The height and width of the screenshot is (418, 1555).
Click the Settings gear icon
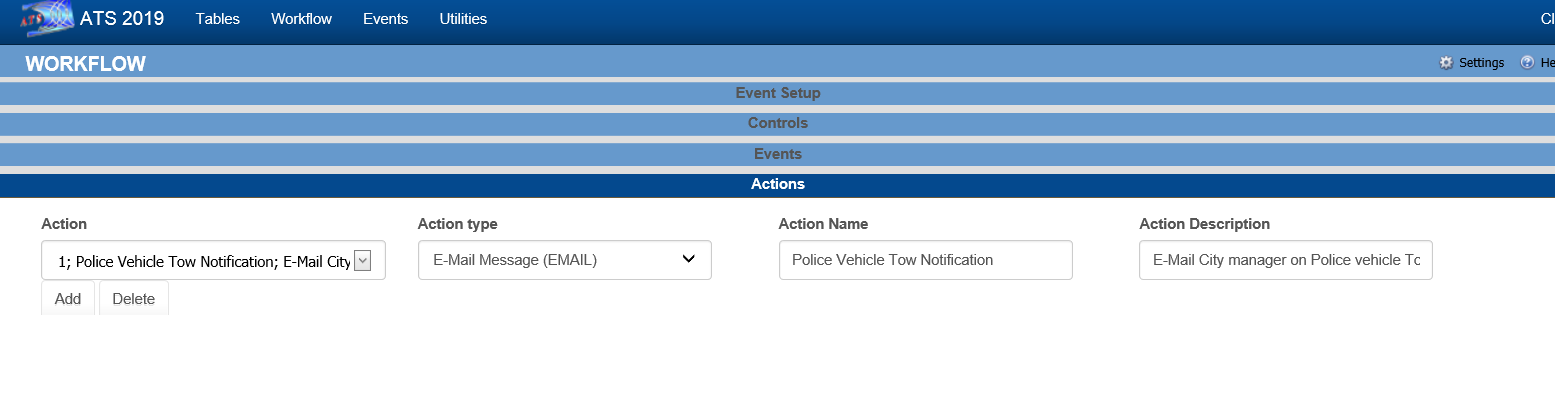[1446, 62]
